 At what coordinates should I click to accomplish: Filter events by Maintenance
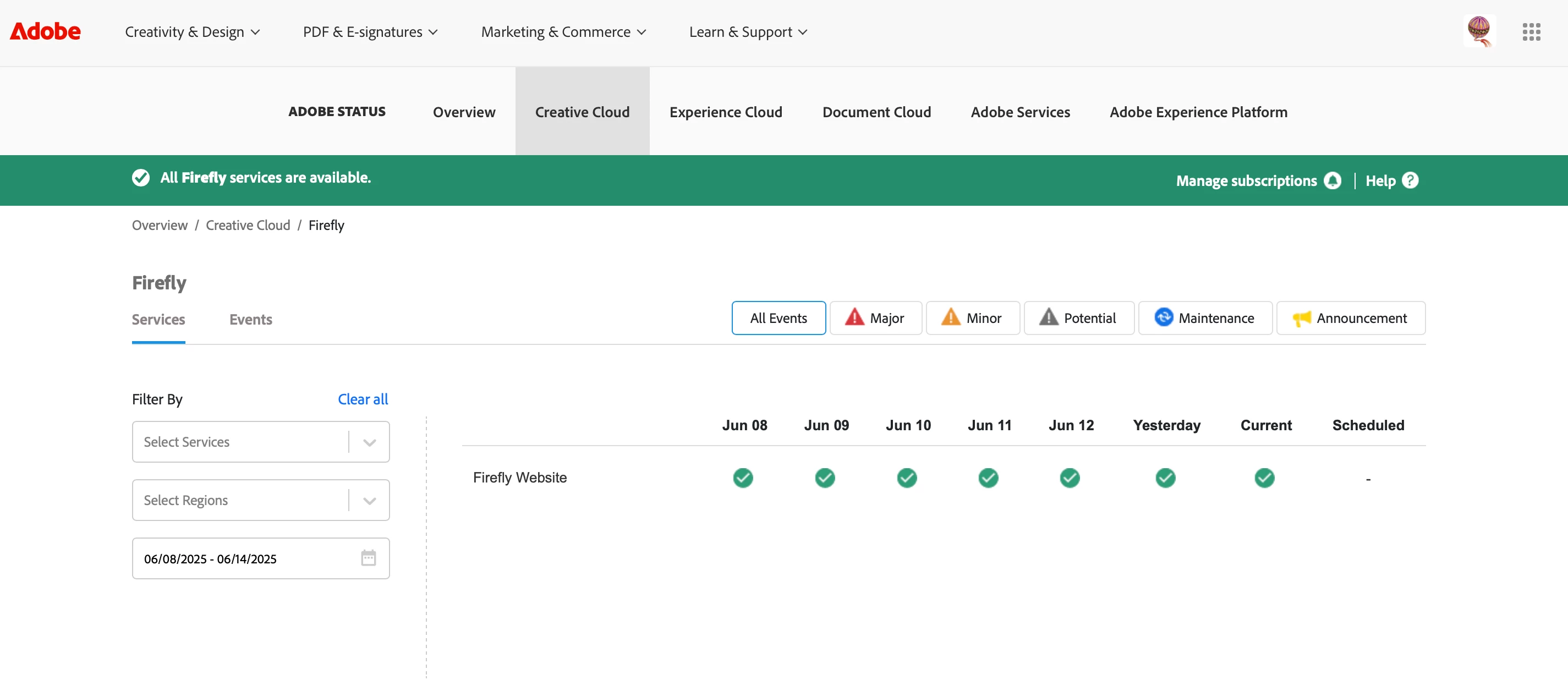point(1204,319)
